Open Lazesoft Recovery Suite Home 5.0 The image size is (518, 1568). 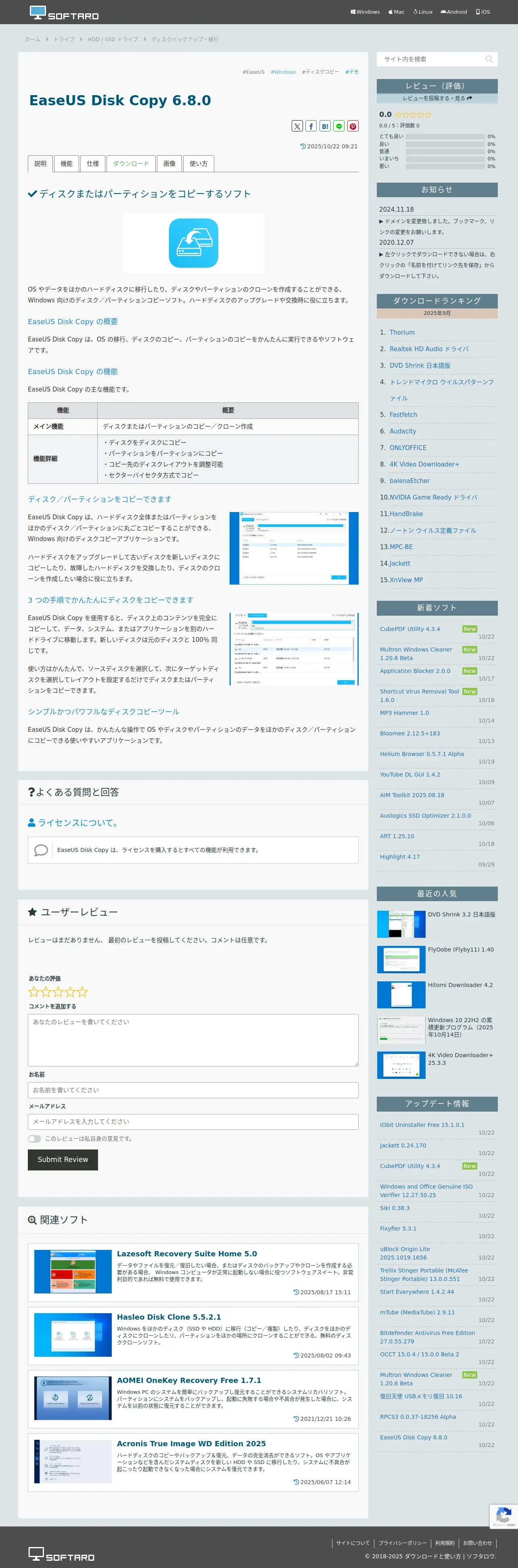pyautogui.click(x=187, y=1254)
